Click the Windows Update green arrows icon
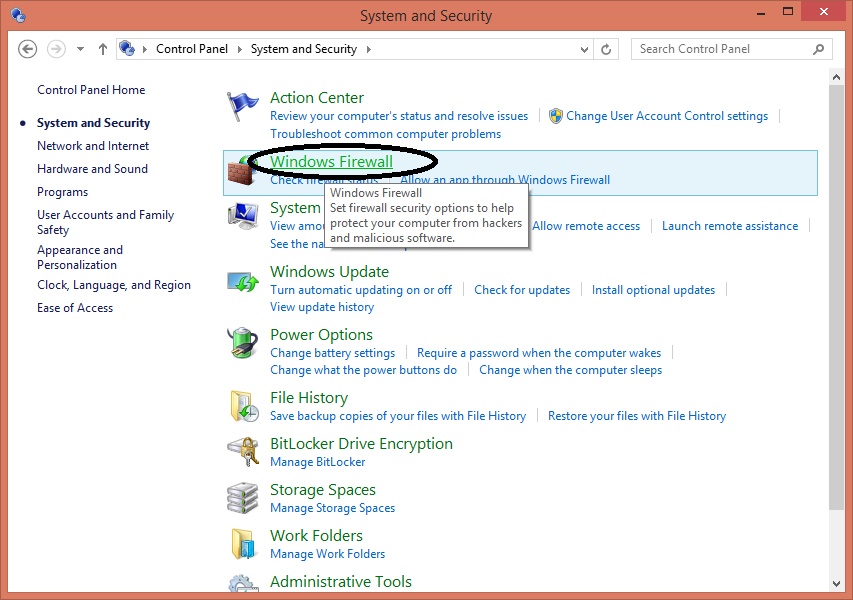 (243, 281)
